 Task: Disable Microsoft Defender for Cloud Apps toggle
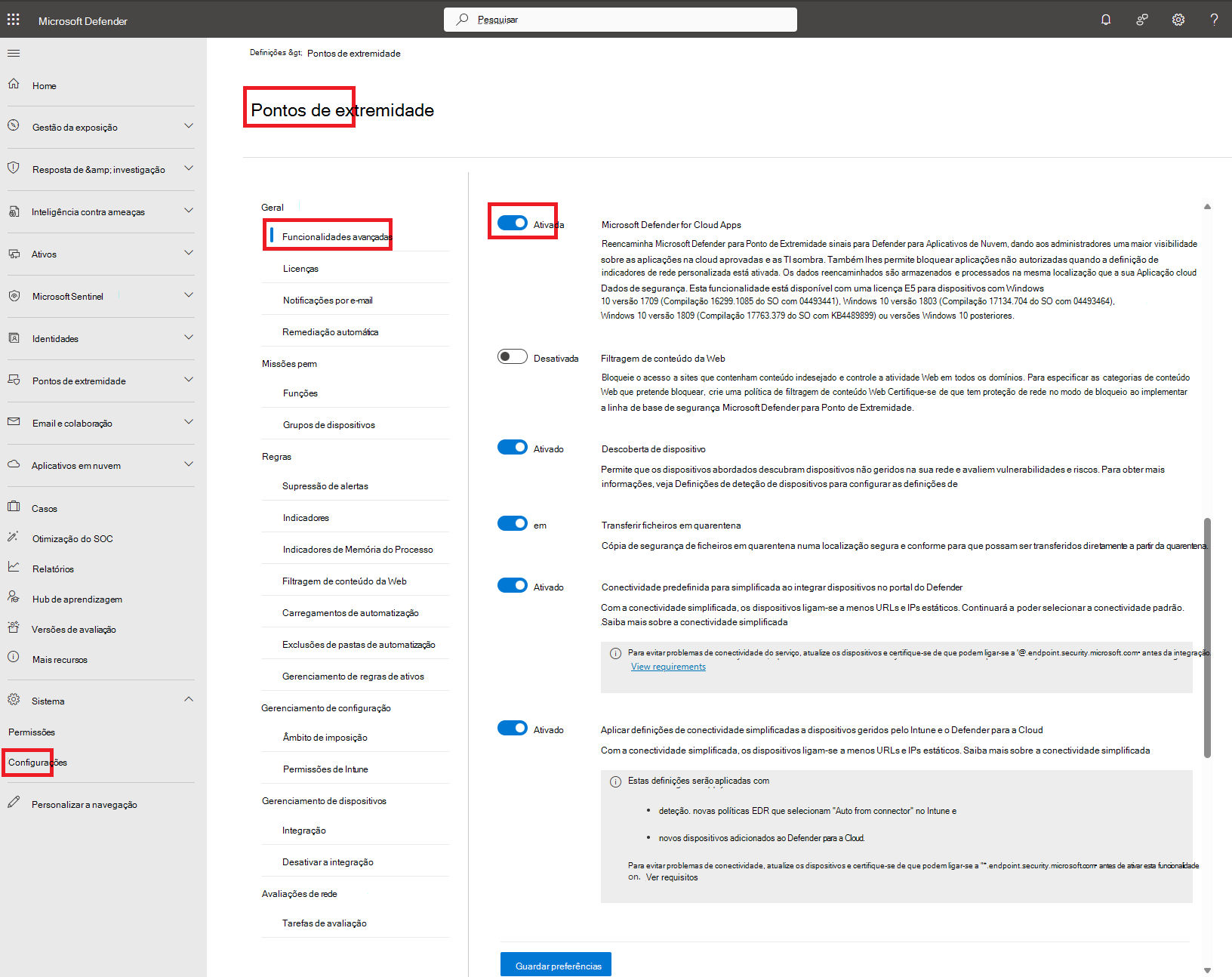pos(513,223)
